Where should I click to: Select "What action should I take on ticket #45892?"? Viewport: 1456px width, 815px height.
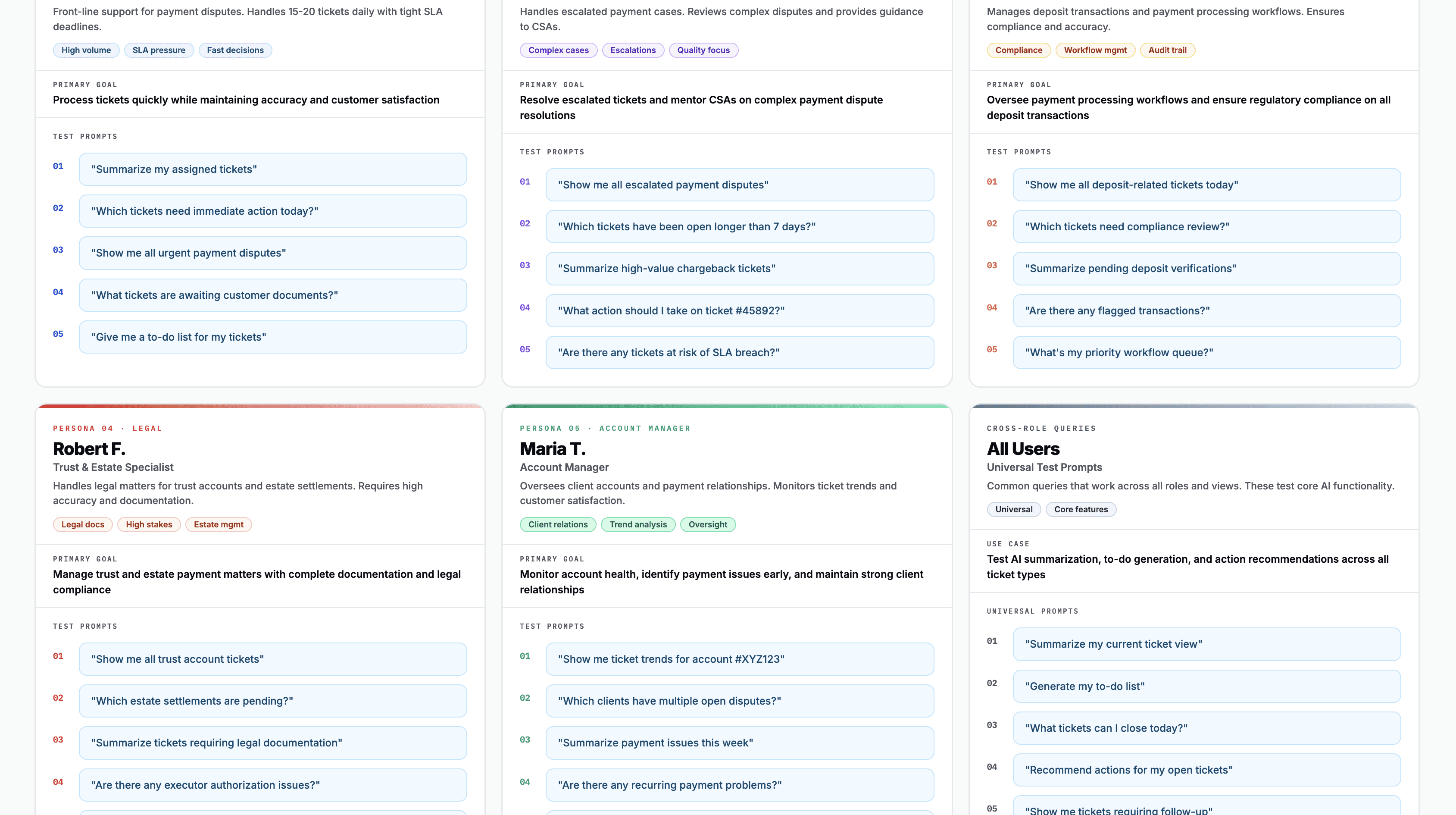[x=739, y=310]
